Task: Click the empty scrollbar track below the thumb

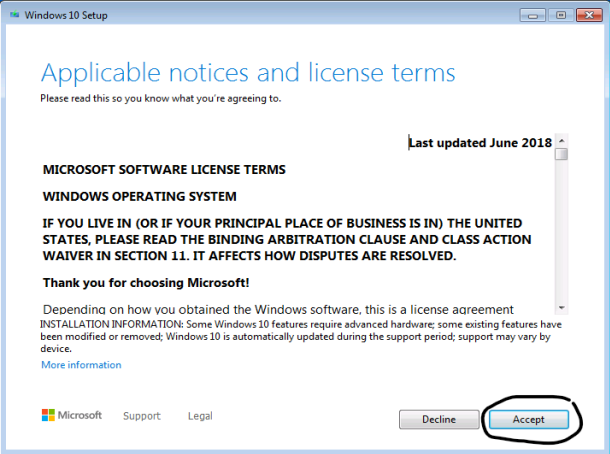Action: [561, 231]
